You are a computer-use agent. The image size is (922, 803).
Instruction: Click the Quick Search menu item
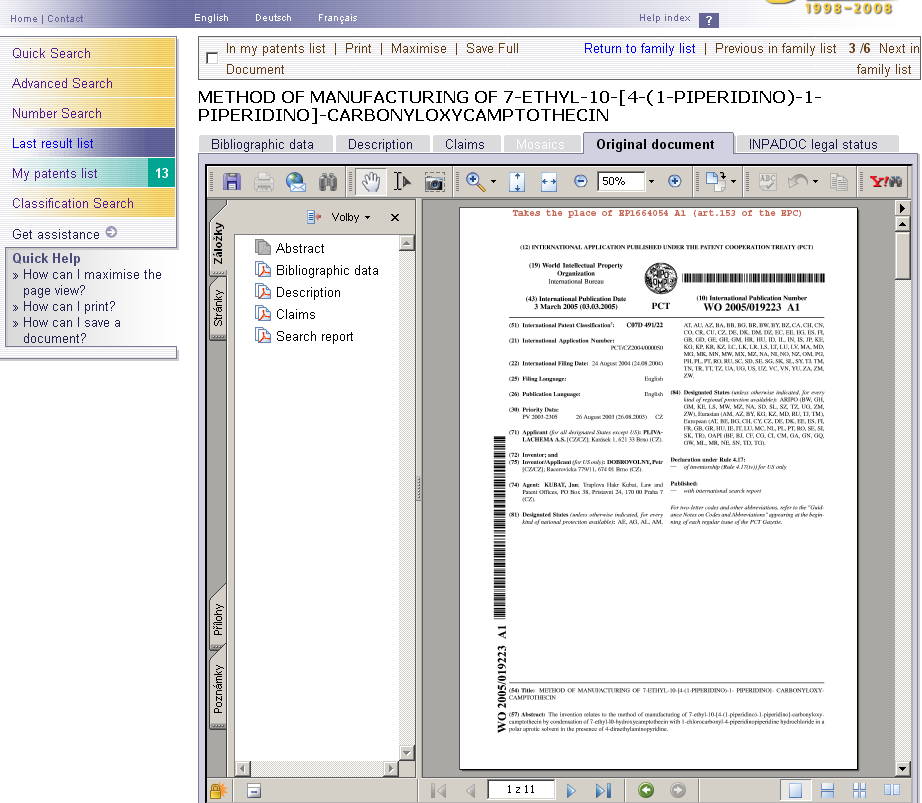tap(88, 53)
